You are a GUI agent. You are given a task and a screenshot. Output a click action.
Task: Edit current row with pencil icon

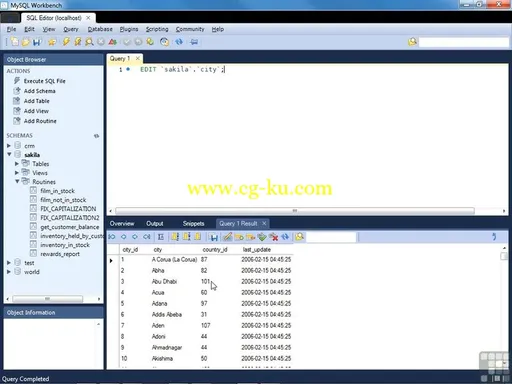[x=228, y=237]
